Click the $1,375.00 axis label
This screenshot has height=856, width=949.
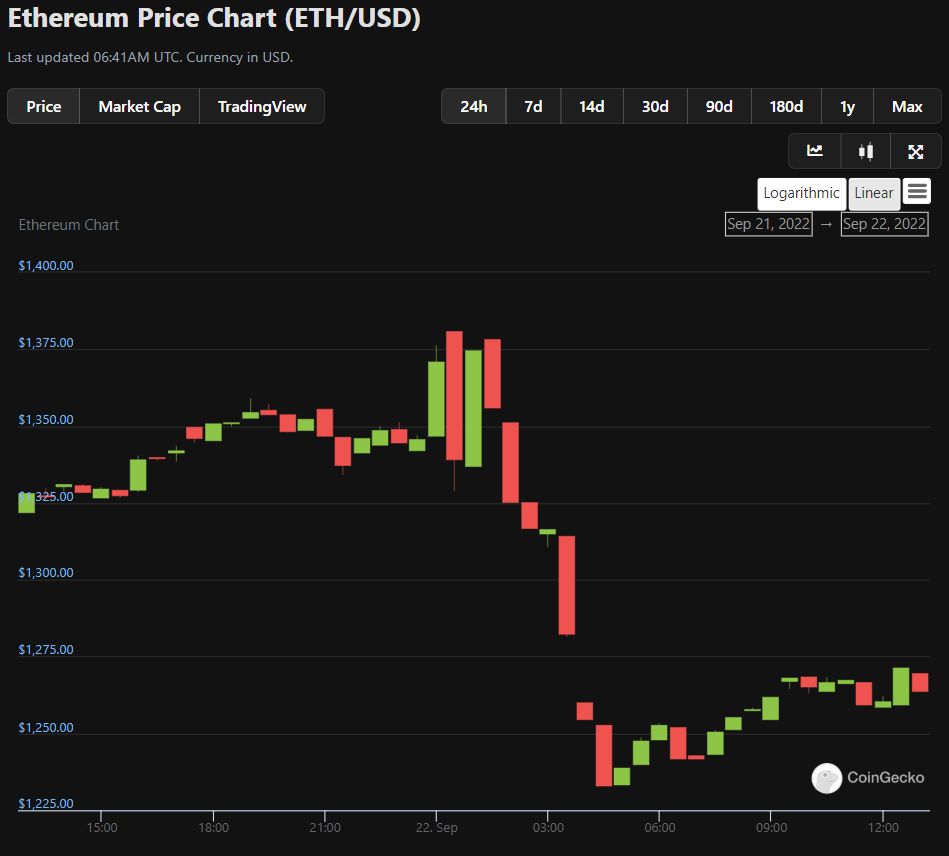coord(46,343)
